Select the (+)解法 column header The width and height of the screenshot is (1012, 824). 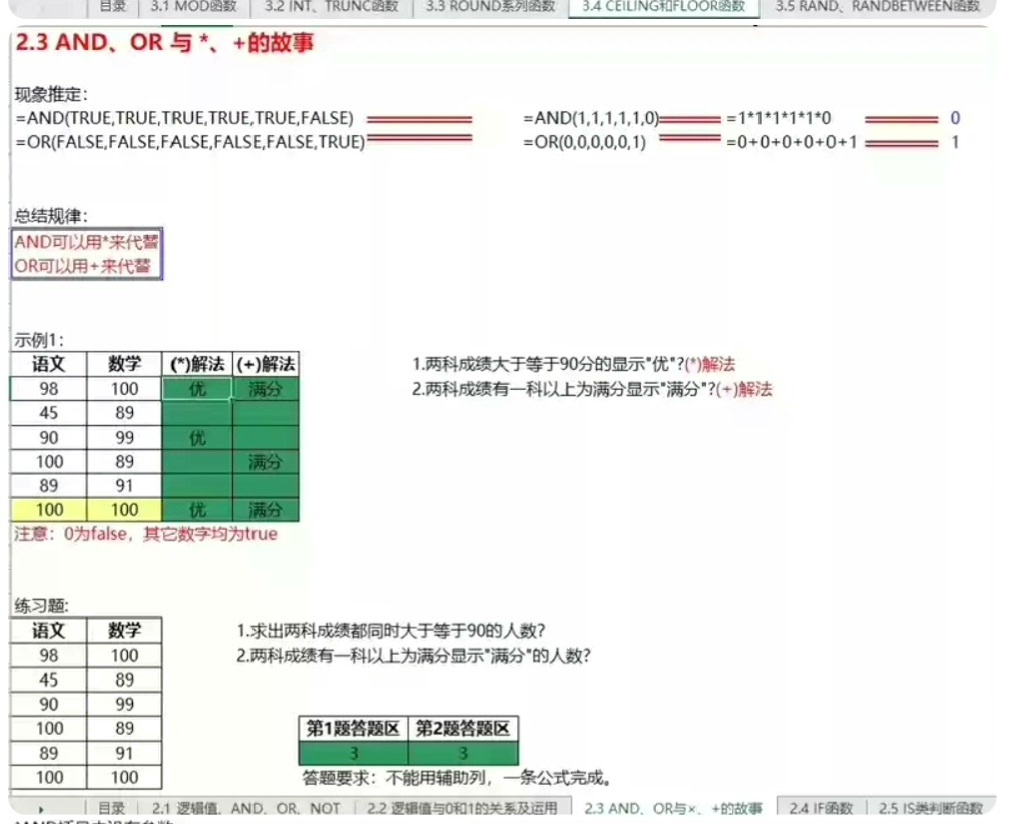click(x=266, y=364)
